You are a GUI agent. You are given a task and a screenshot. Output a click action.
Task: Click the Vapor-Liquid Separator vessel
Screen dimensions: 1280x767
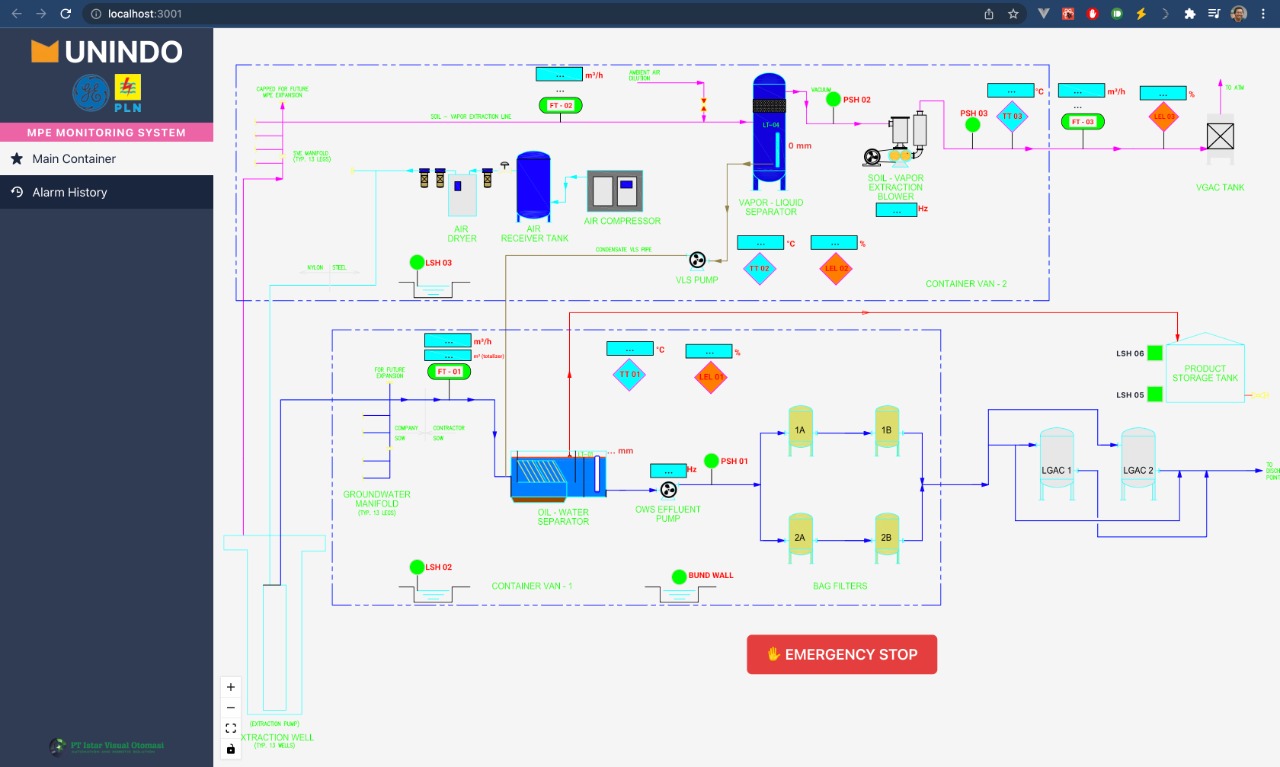click(769, 130)
